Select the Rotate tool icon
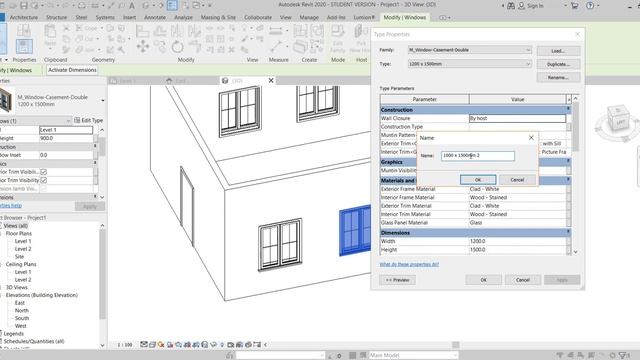Viewport: 640px width, 360px height. pyautogui.click(x=177, y=47)
